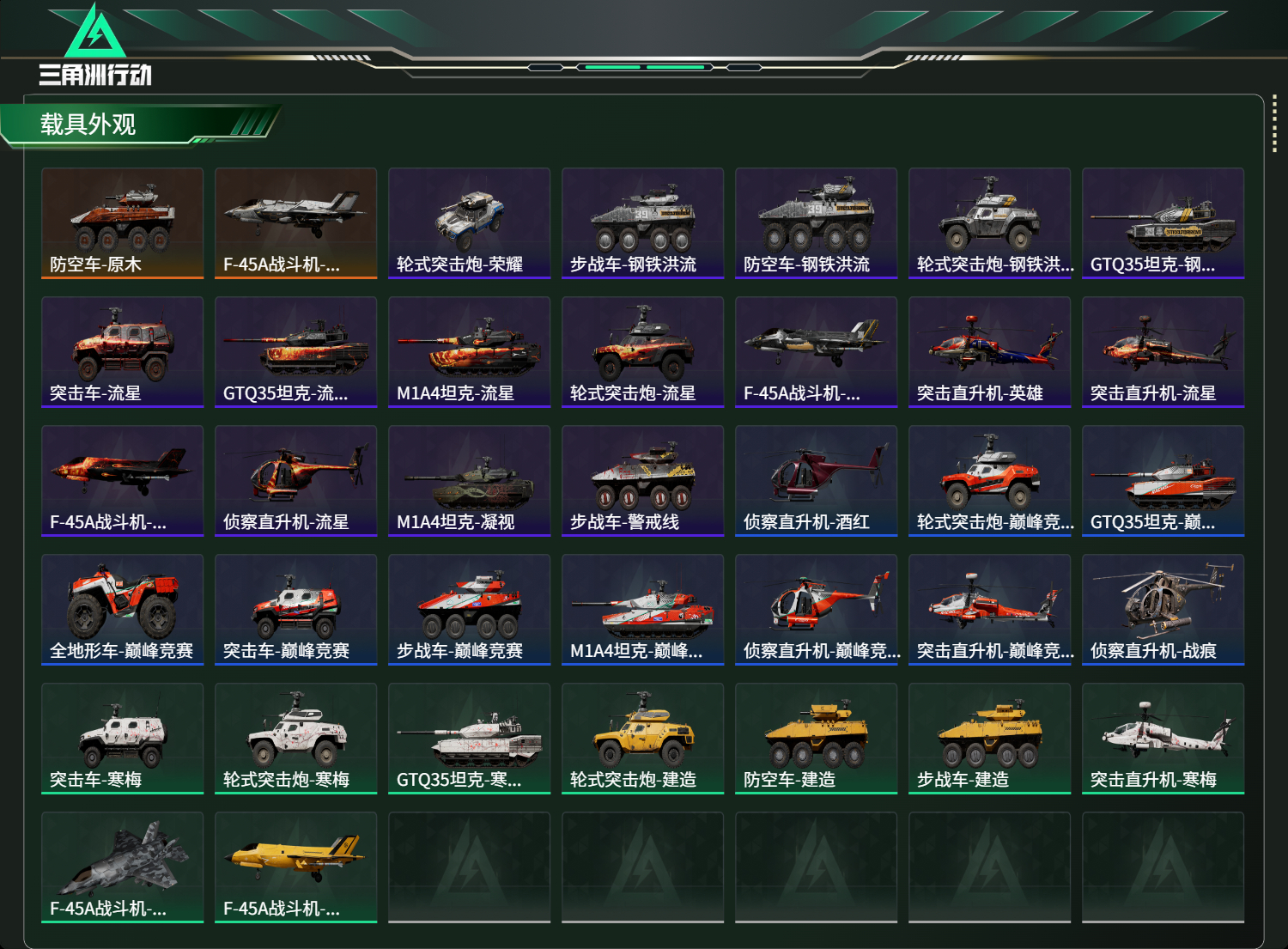Open the M1A4坦克-凝视 skin
The image size is (1288, 949).
tap(470, 481)
